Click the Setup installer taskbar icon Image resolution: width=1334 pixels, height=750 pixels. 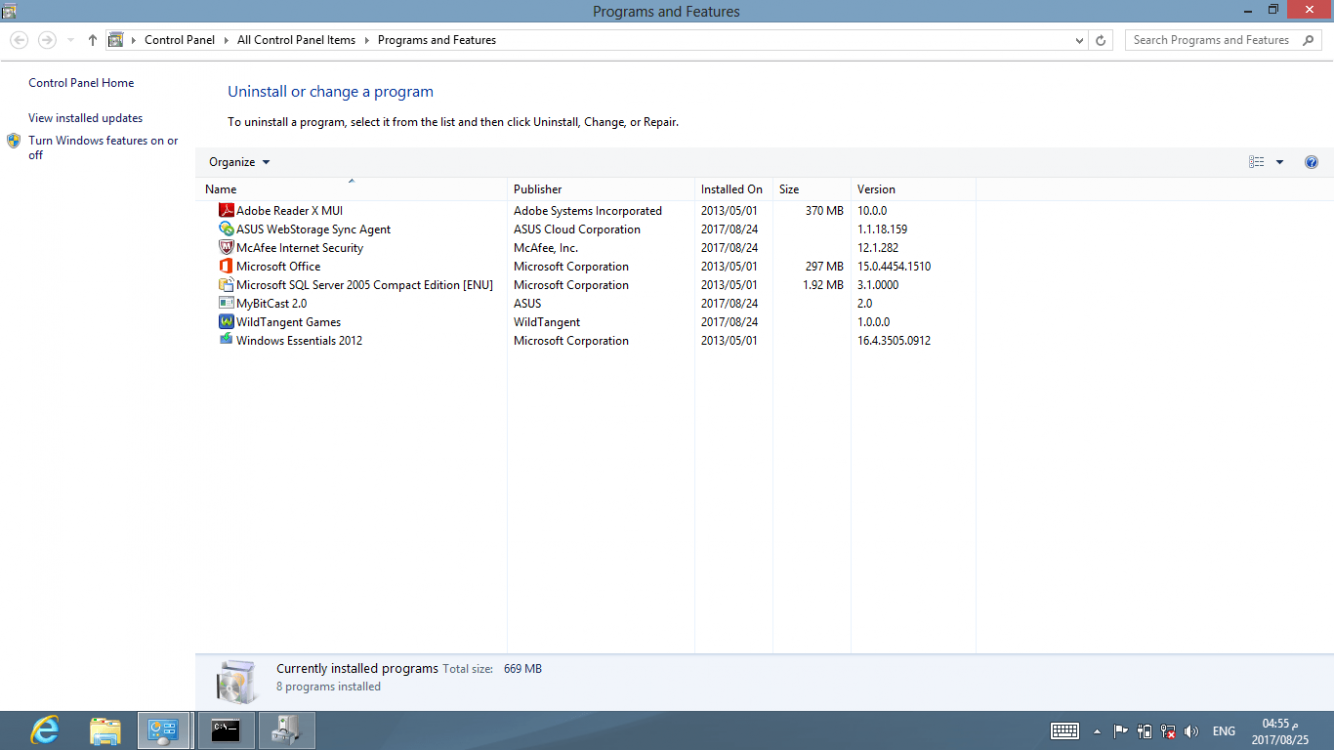(x=286, y=731)
